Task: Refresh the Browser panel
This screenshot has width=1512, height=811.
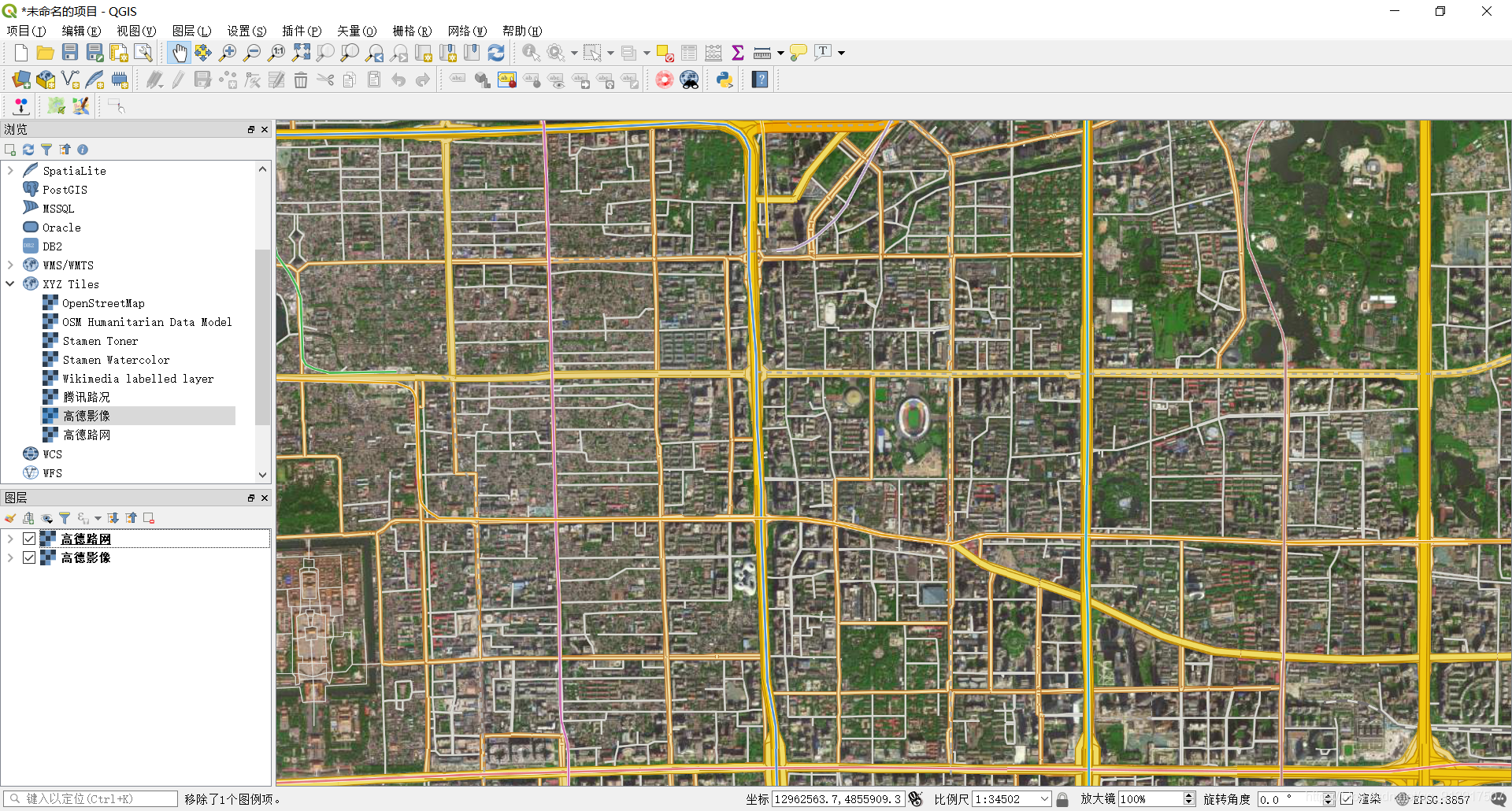Action: [28, 150]
